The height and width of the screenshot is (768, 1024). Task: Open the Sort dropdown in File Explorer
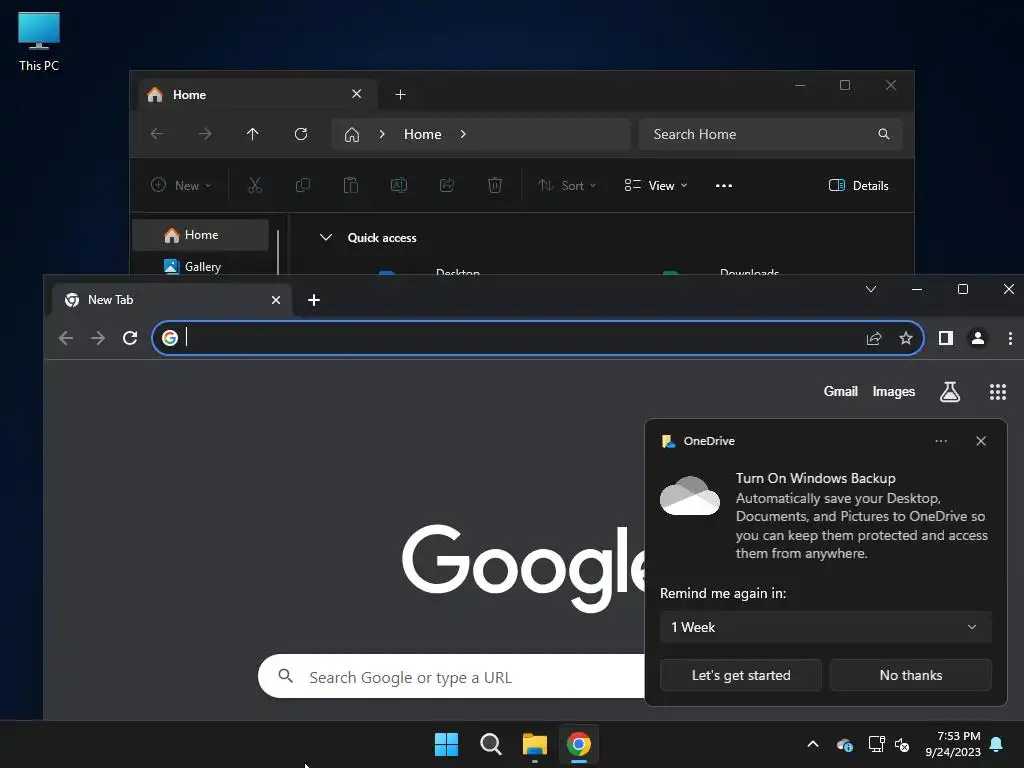coord(567,185)
